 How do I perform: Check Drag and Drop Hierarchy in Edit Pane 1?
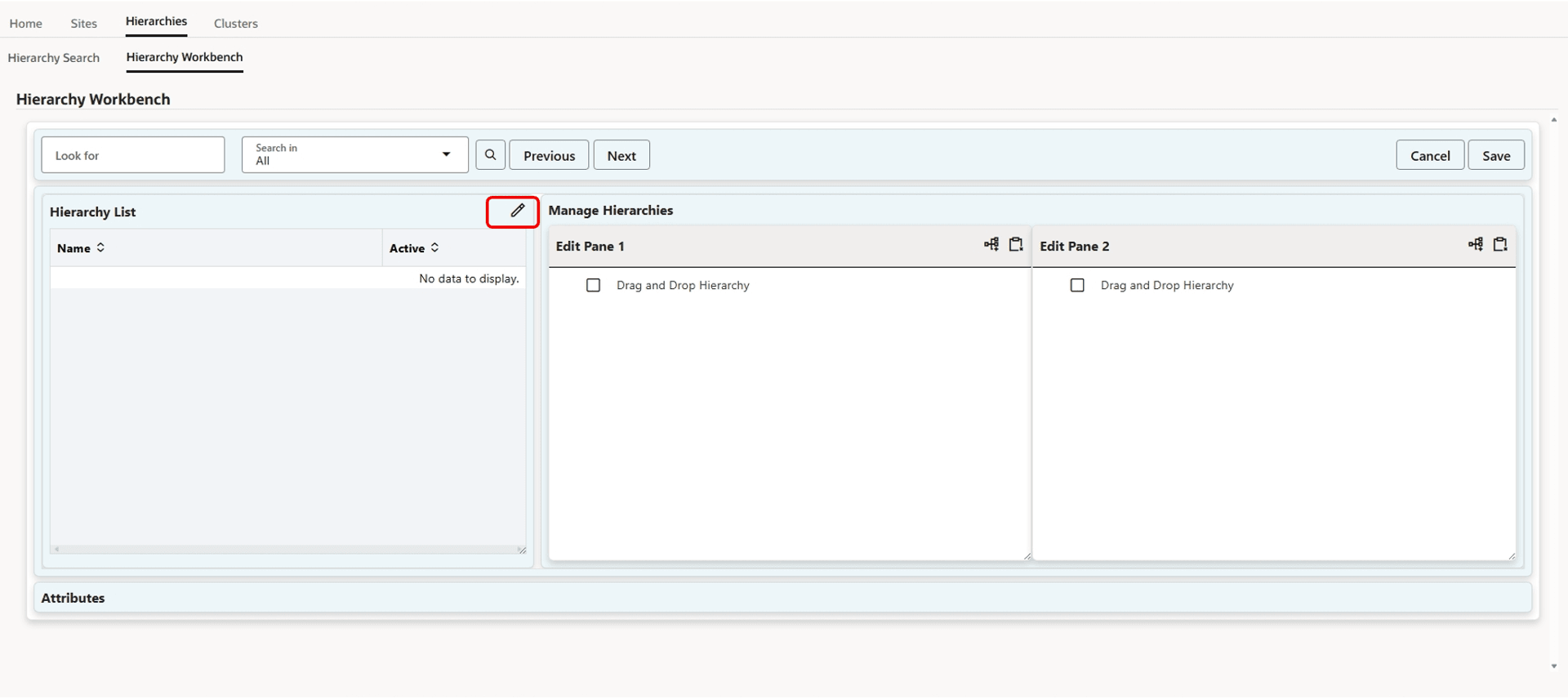pyautogui.click(x=594, y=285)
